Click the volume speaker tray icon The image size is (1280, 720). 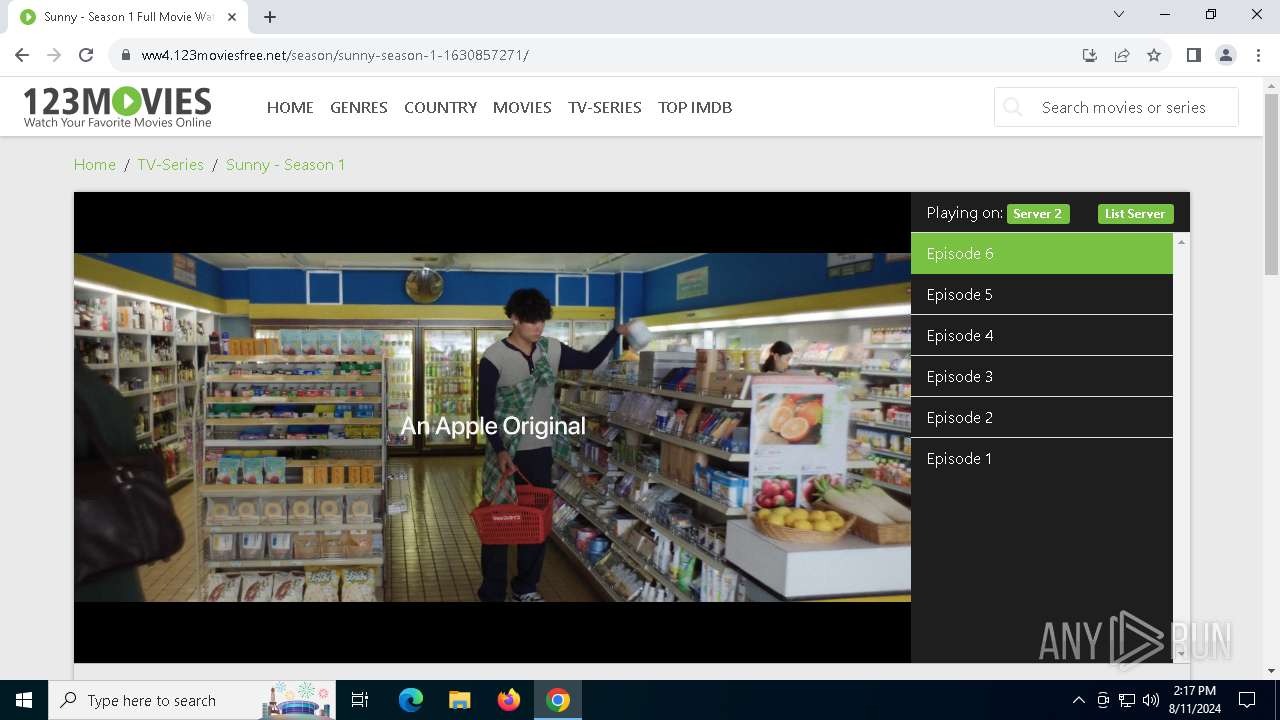click(x=1151, y=700)
